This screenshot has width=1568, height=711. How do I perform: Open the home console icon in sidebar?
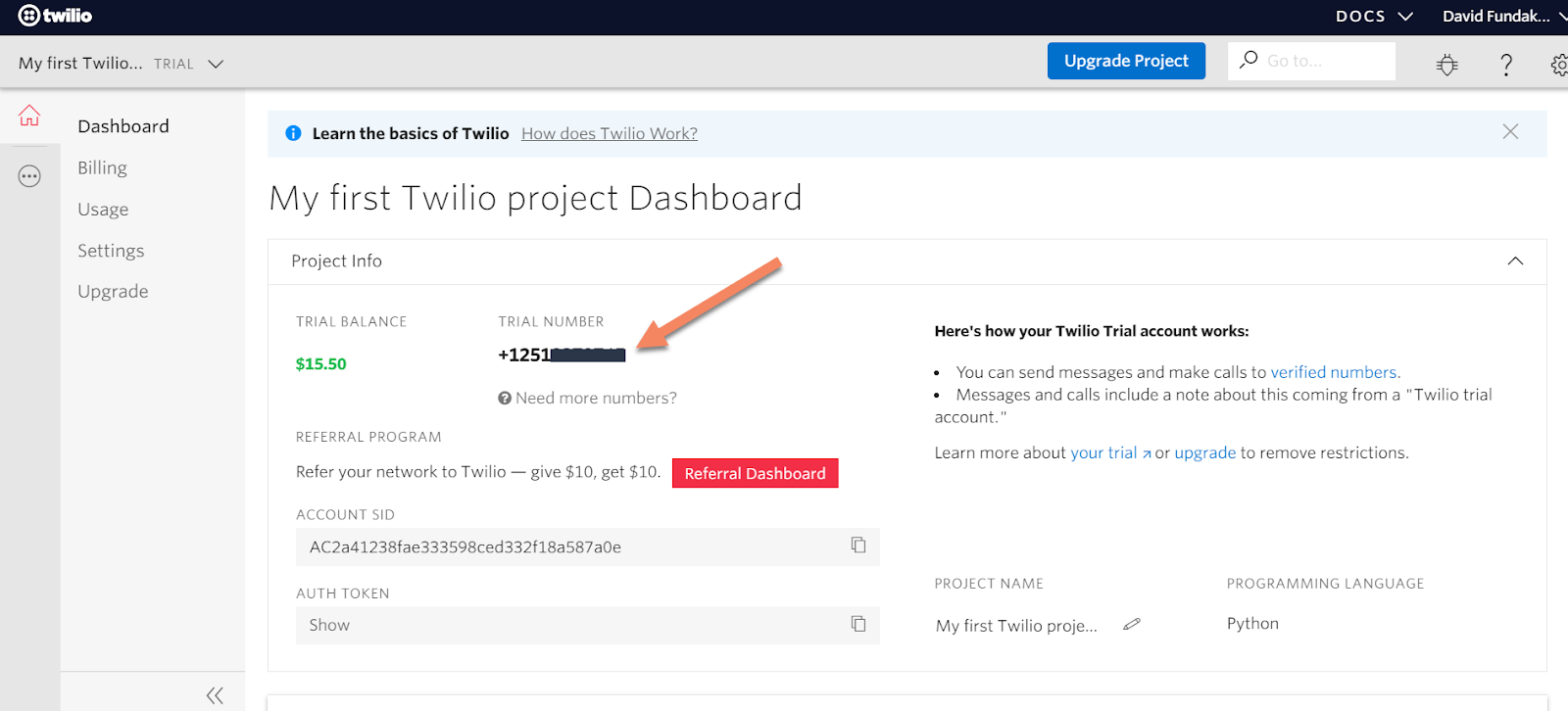pyautogui.click(x=29, y=116)
